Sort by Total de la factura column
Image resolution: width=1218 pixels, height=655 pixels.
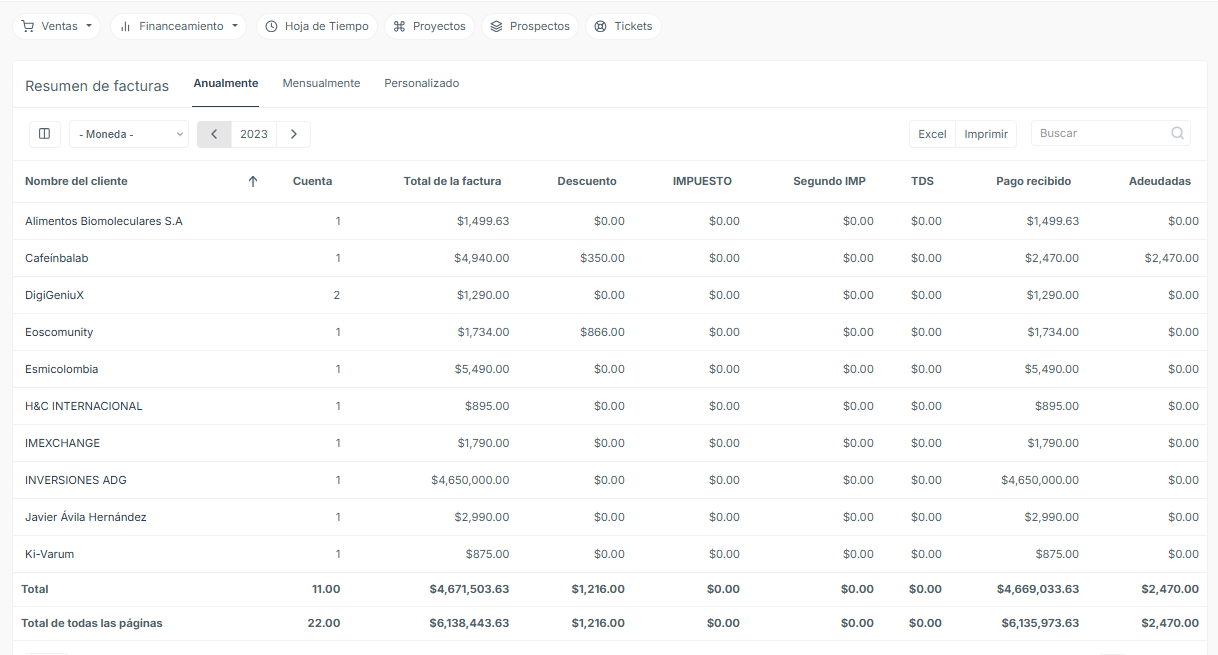click(452, 181)
